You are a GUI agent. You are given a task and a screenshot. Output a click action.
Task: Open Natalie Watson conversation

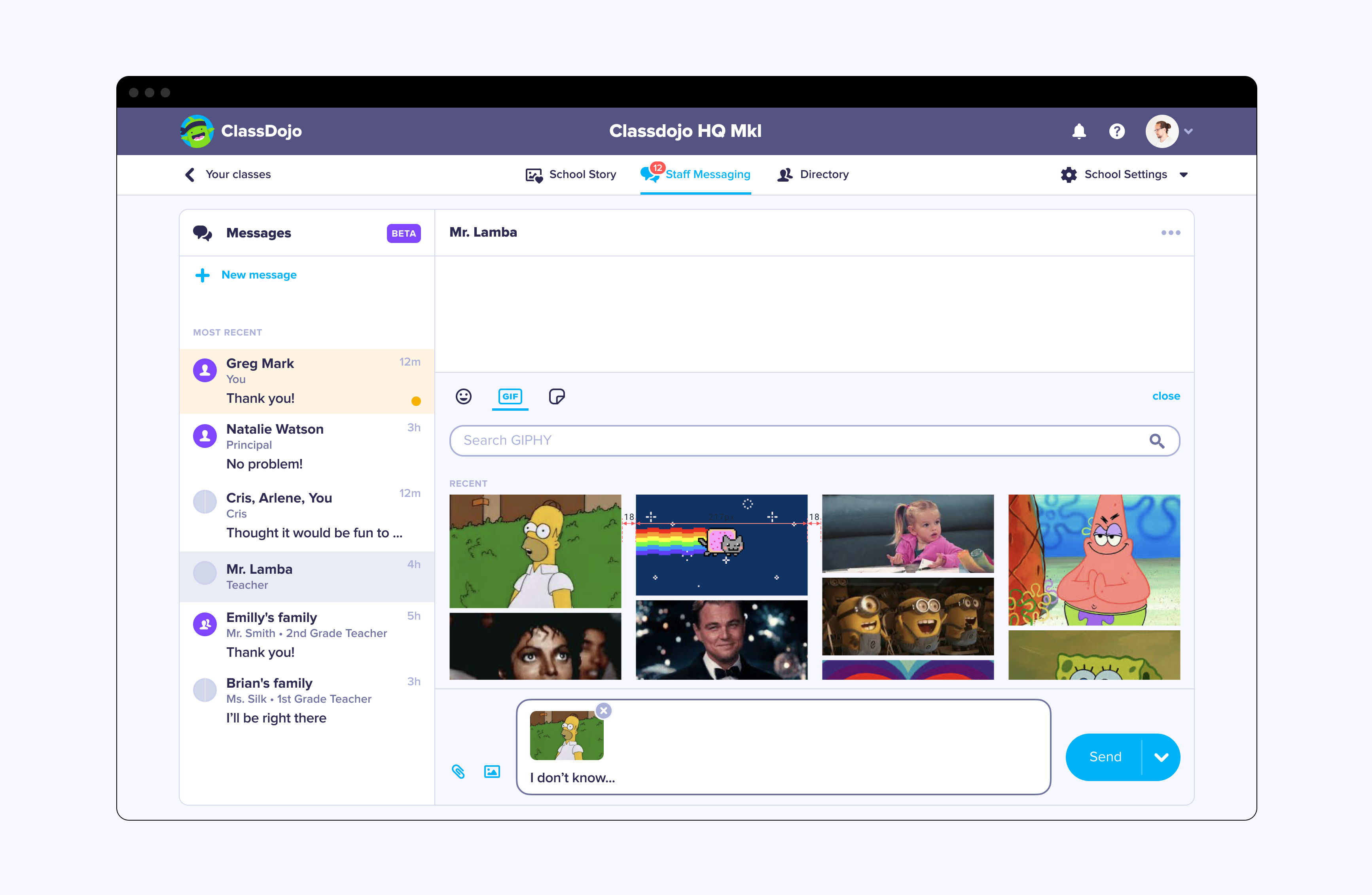[x=307, y=446]
